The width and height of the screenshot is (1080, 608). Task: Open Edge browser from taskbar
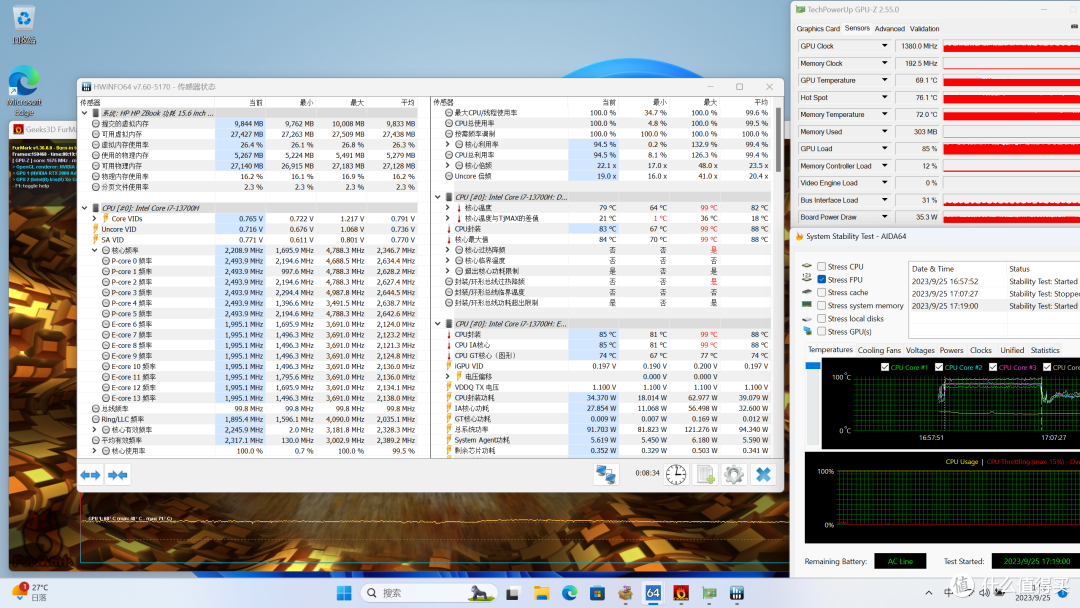point(569,593)
